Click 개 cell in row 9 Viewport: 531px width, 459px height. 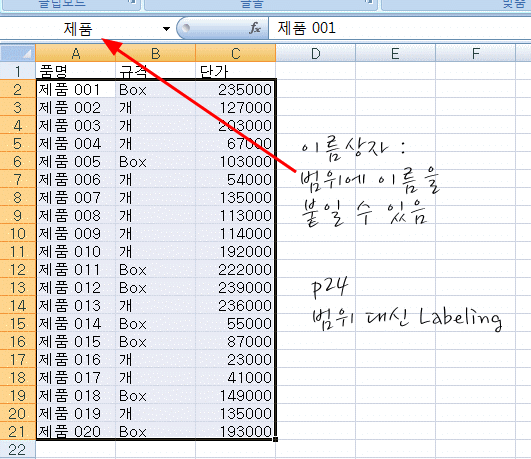coord(155,215)
